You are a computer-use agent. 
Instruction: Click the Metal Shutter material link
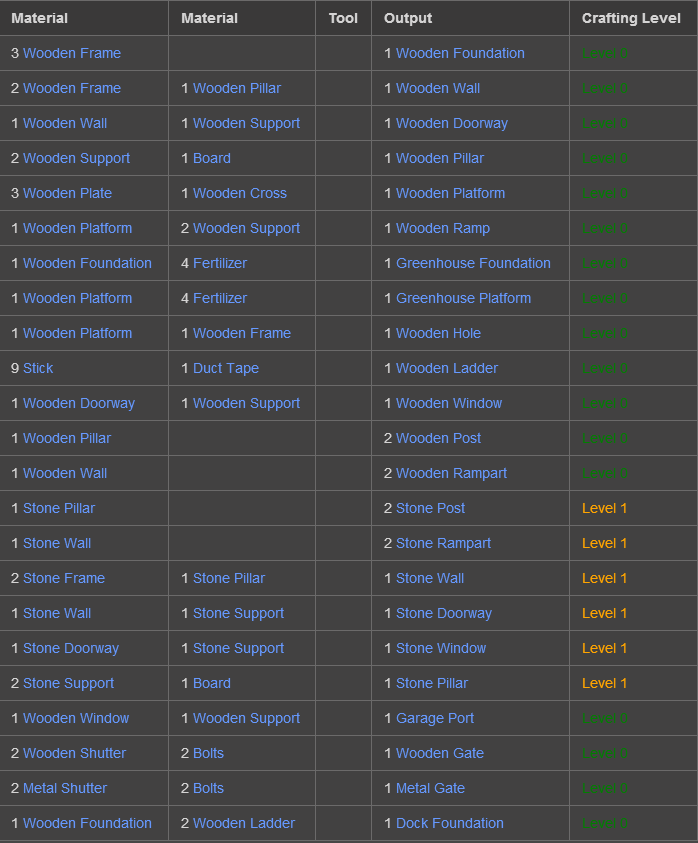(65, 788)
